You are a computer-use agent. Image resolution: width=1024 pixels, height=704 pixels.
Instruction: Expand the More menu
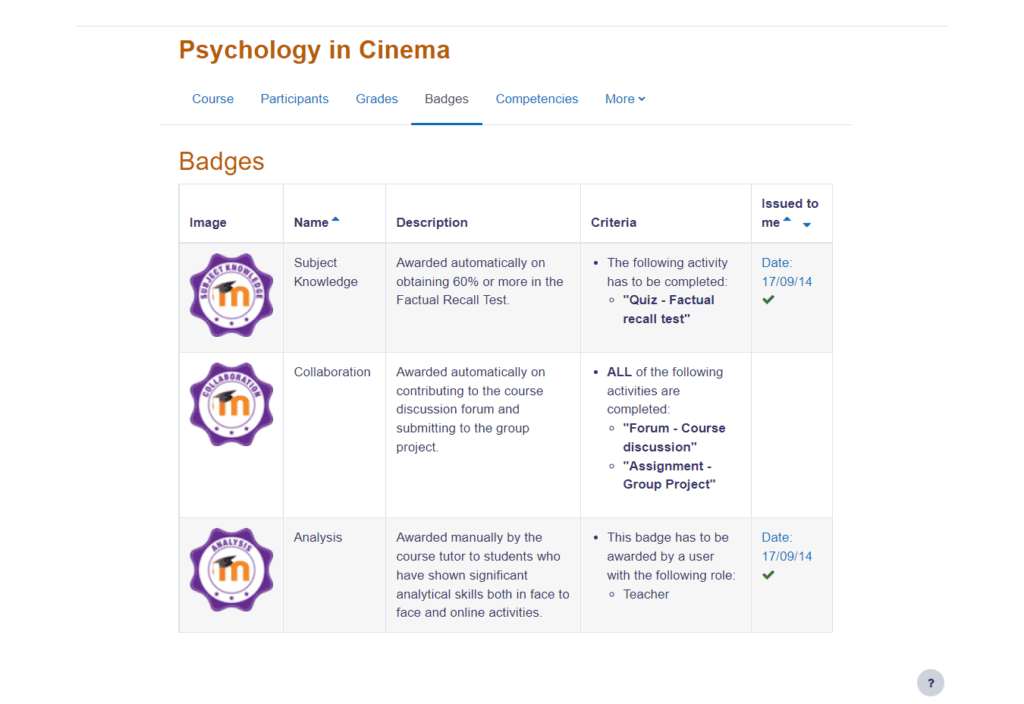tap(625, 99)
